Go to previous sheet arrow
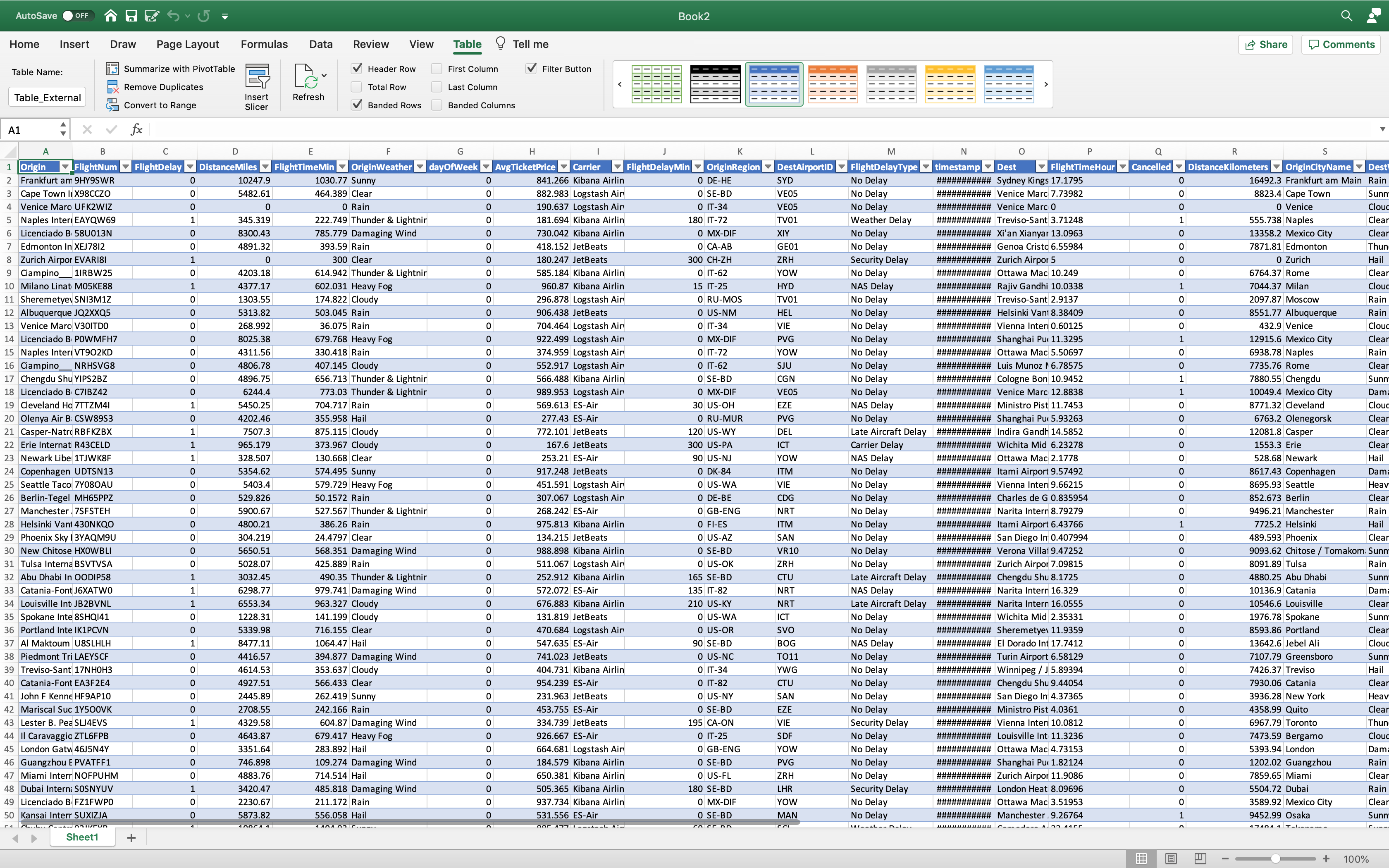Image resolution: width=1389 pixels, height=868 pixels. coord(15,838)
